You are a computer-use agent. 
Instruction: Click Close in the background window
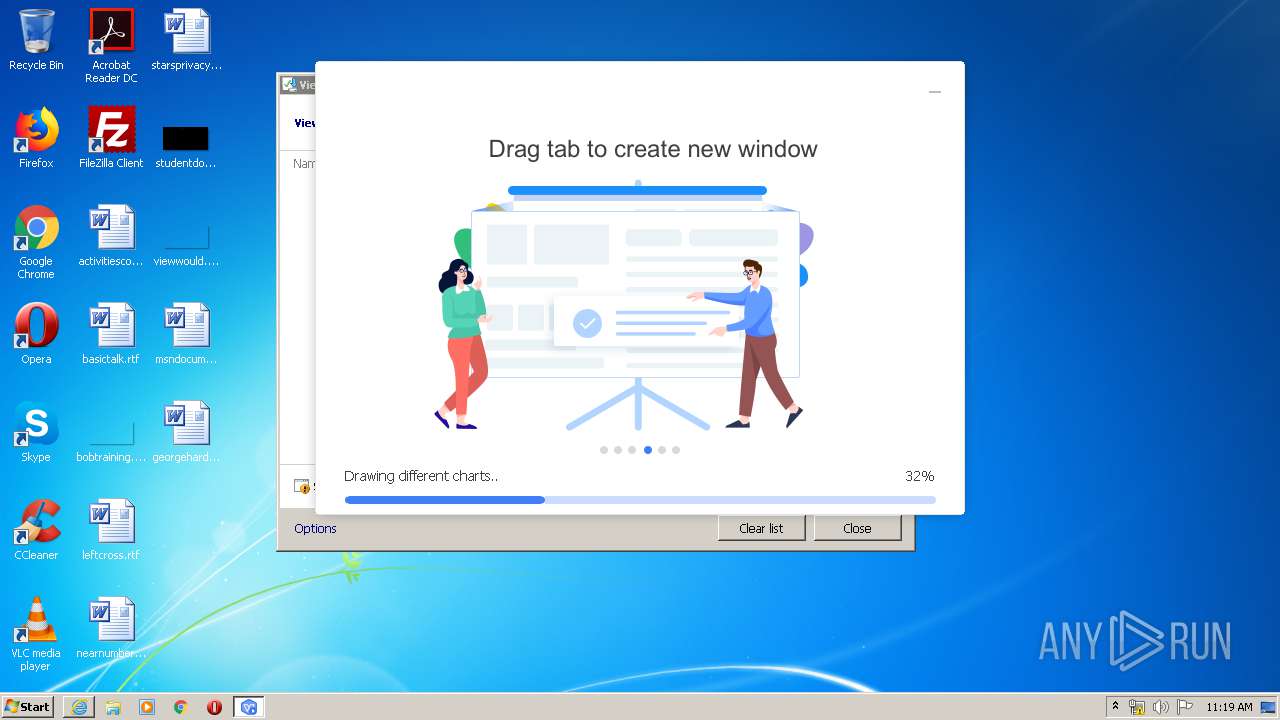tap(857, 528)
